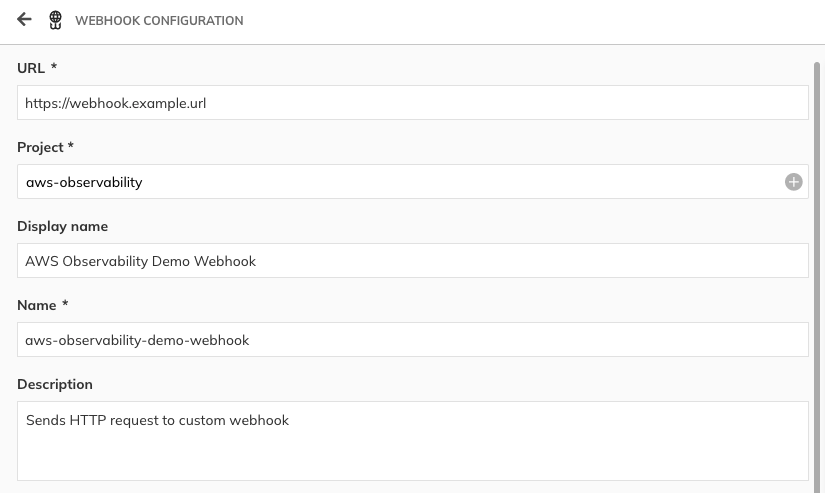The image size is (825, 493).
Task: Open the Project combo box
Action: click(412, 182)
